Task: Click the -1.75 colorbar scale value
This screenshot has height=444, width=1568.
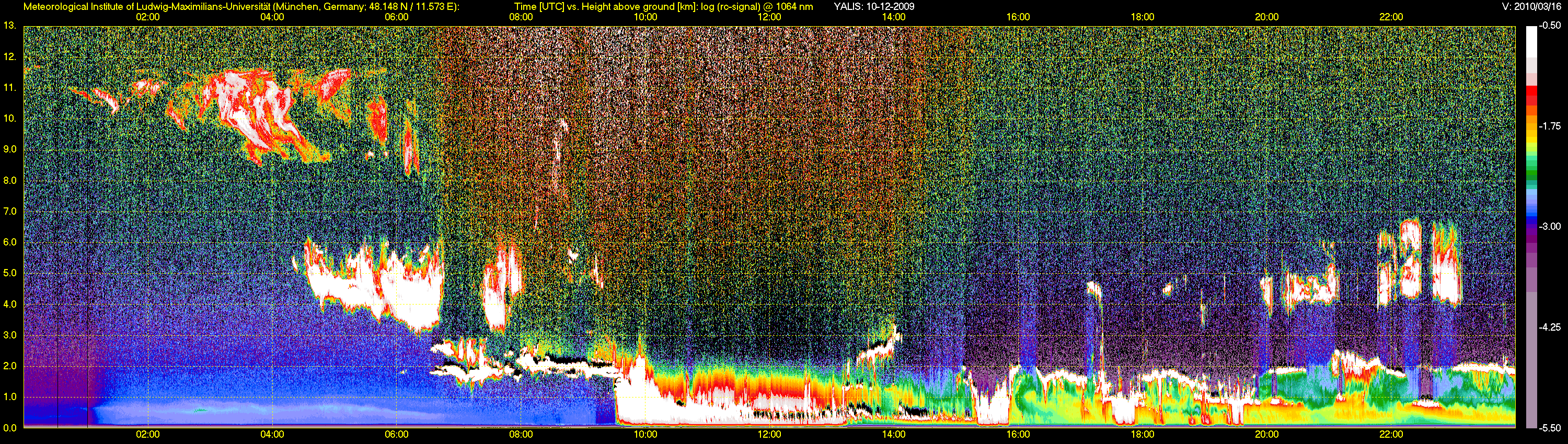Action: (1550, 126)
